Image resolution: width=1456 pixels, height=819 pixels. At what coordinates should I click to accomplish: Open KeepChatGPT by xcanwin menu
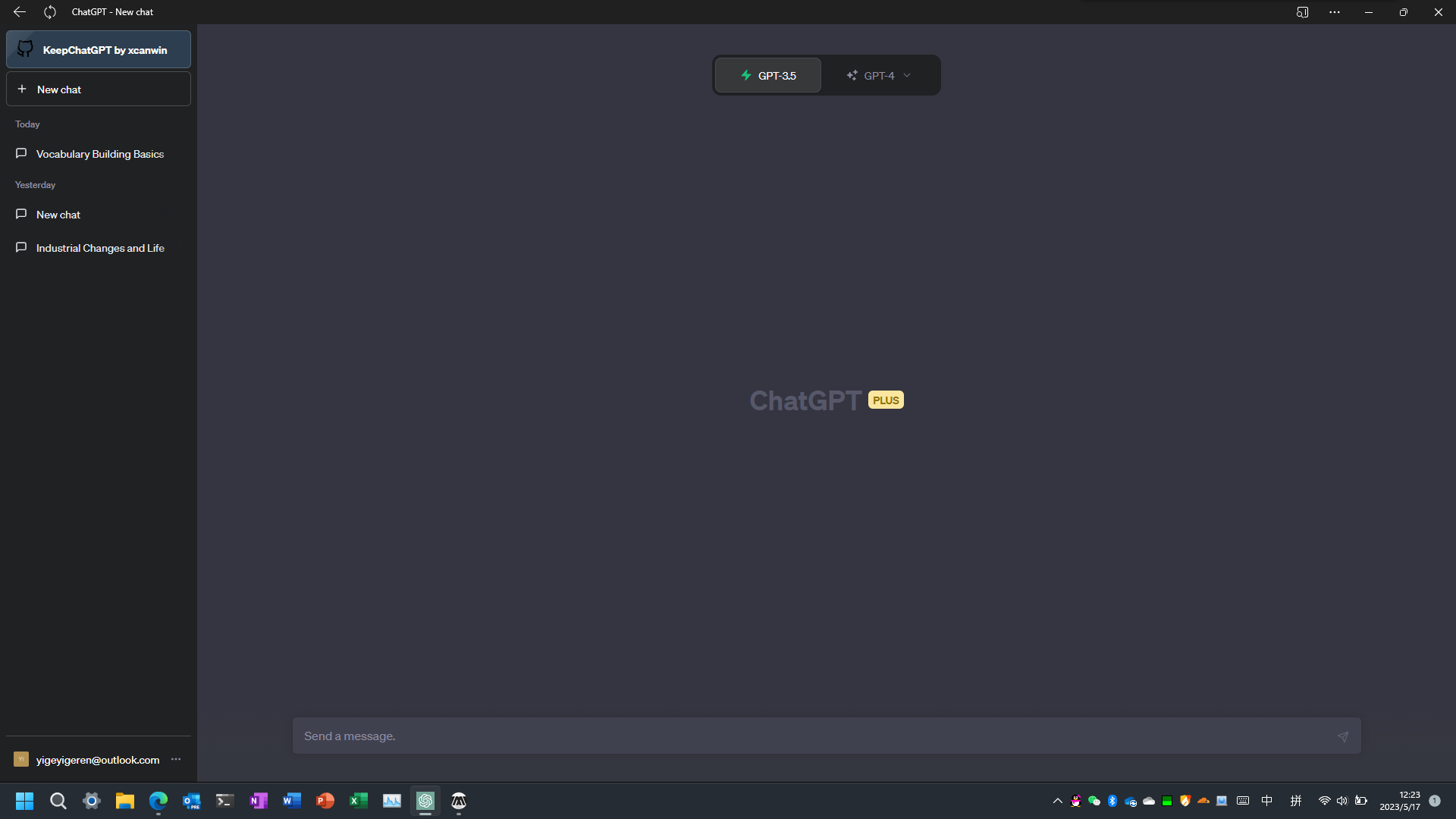tap(105, 50)
